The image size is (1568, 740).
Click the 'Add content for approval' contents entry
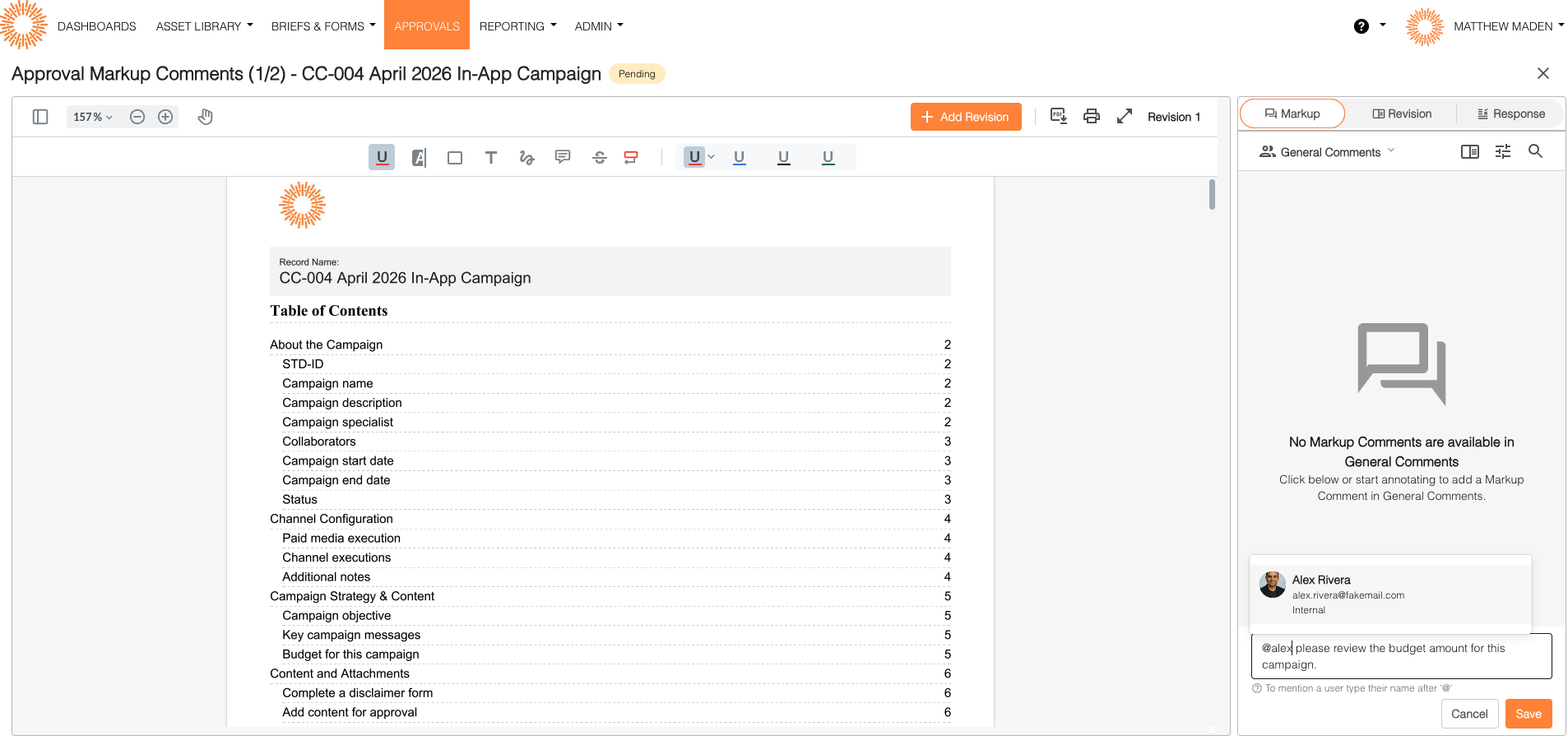[x=350, y=712]
